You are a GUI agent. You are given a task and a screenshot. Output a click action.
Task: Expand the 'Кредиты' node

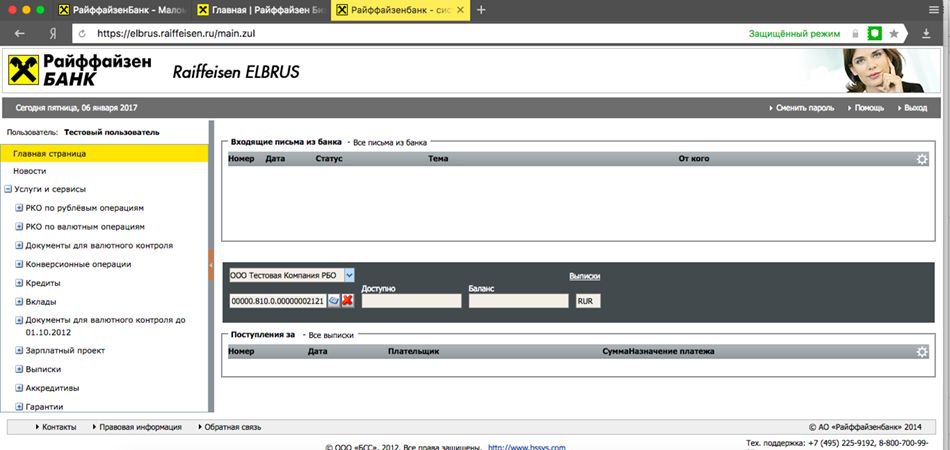[19, 283]
